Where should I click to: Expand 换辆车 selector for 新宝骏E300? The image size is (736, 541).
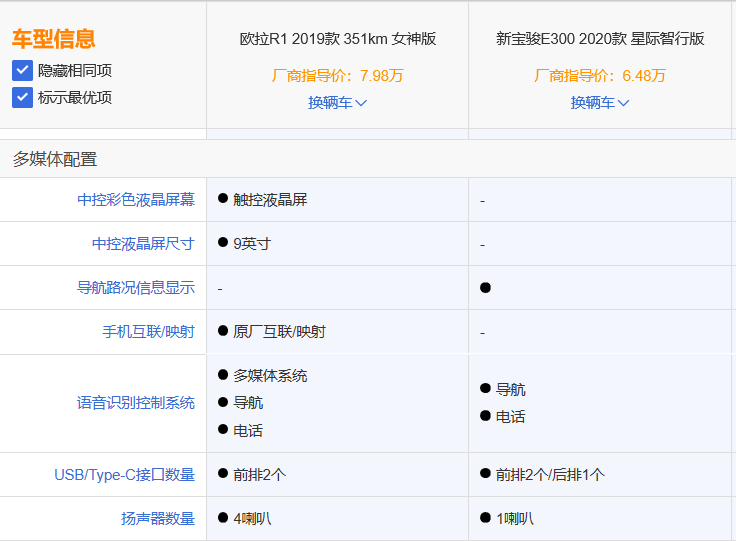click(x=600, y=102)
